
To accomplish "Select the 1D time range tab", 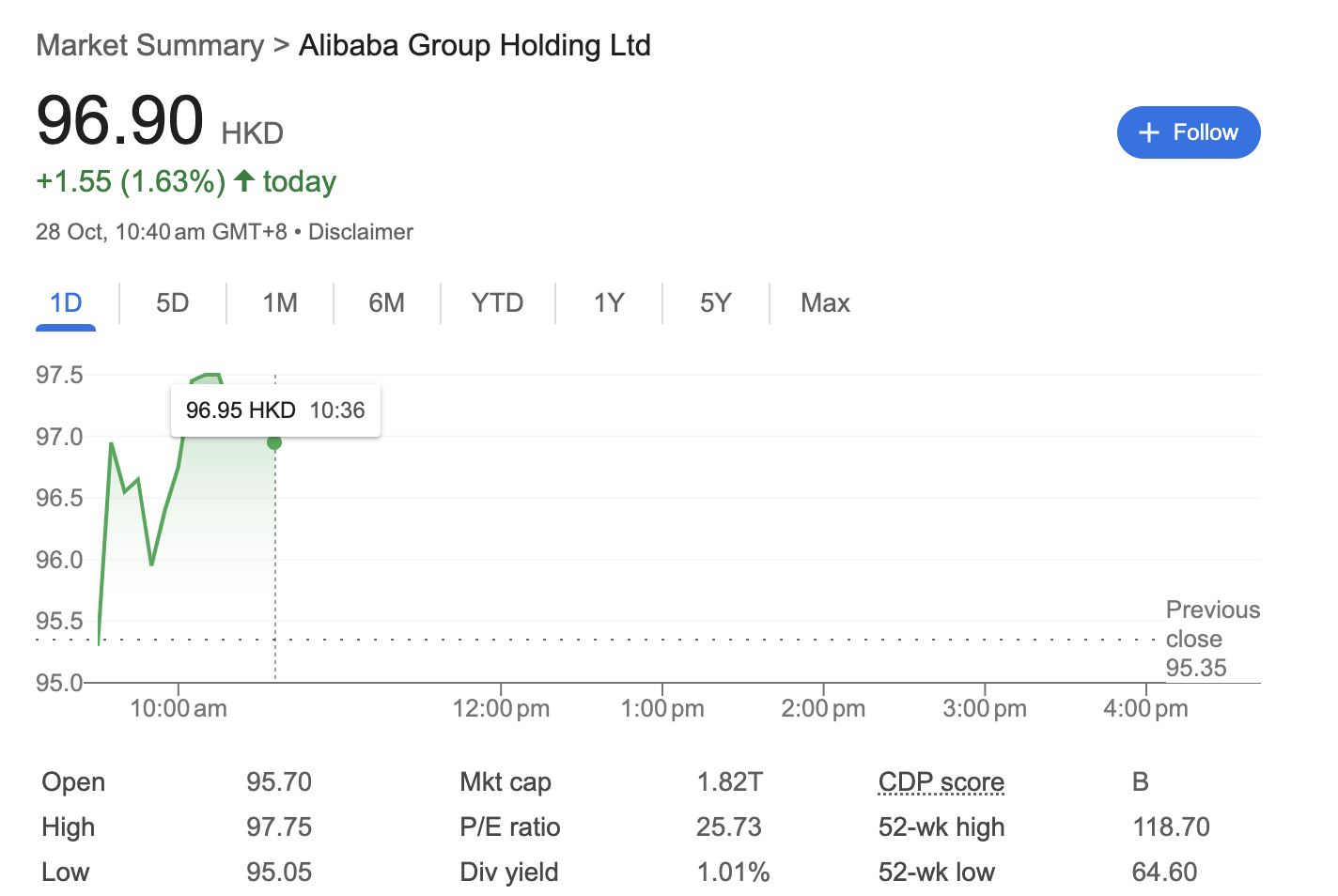I will pyautogui.click(x=66, y=302).
